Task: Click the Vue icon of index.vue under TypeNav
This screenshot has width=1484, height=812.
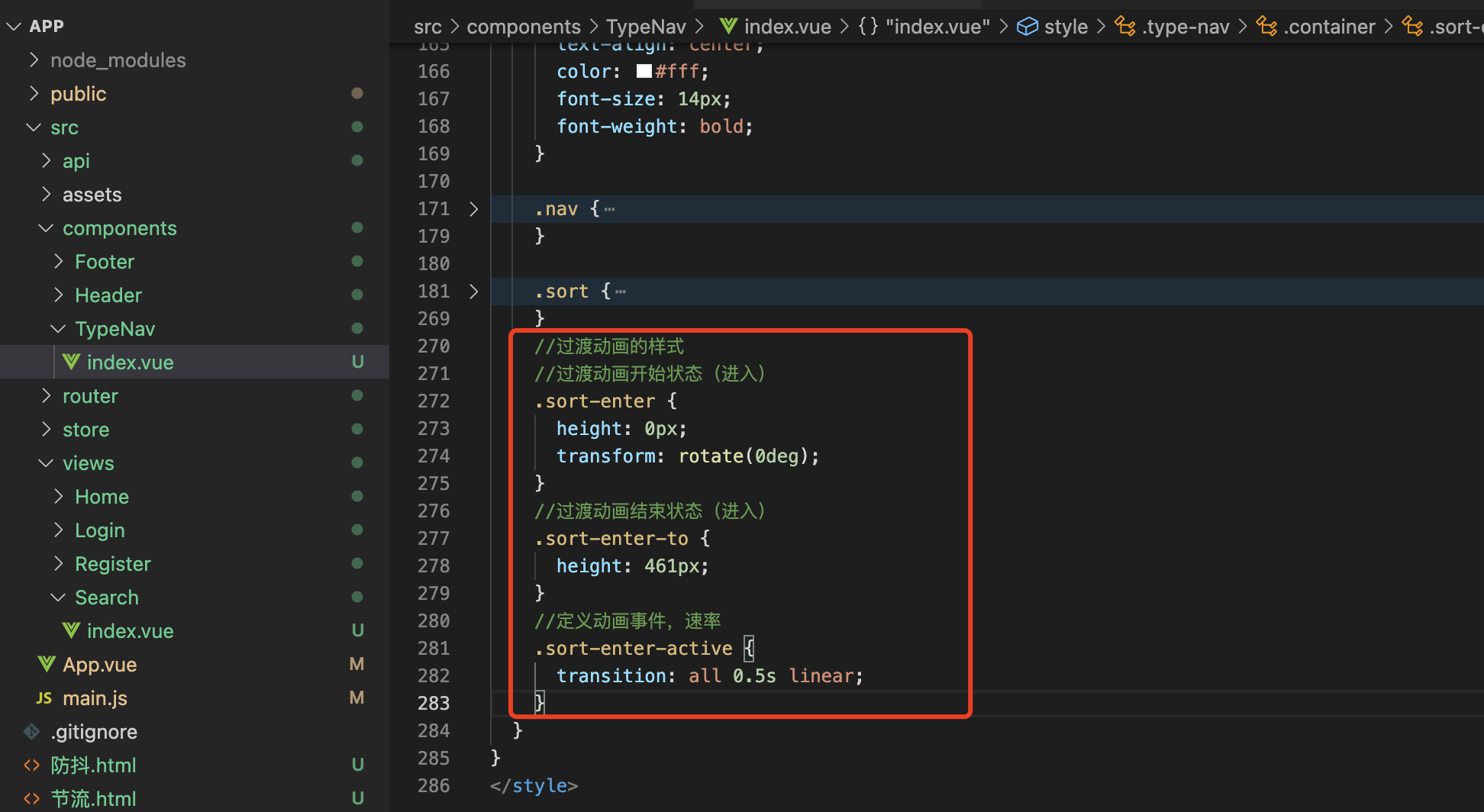Action: [x=71, y=362]
